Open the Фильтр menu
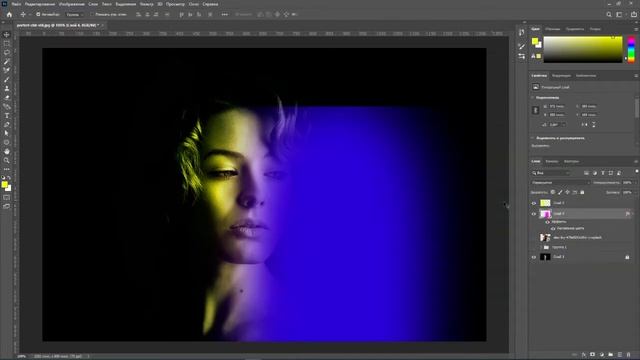The height and width of the screenshot is (360, 640). (x=147, y=4)
